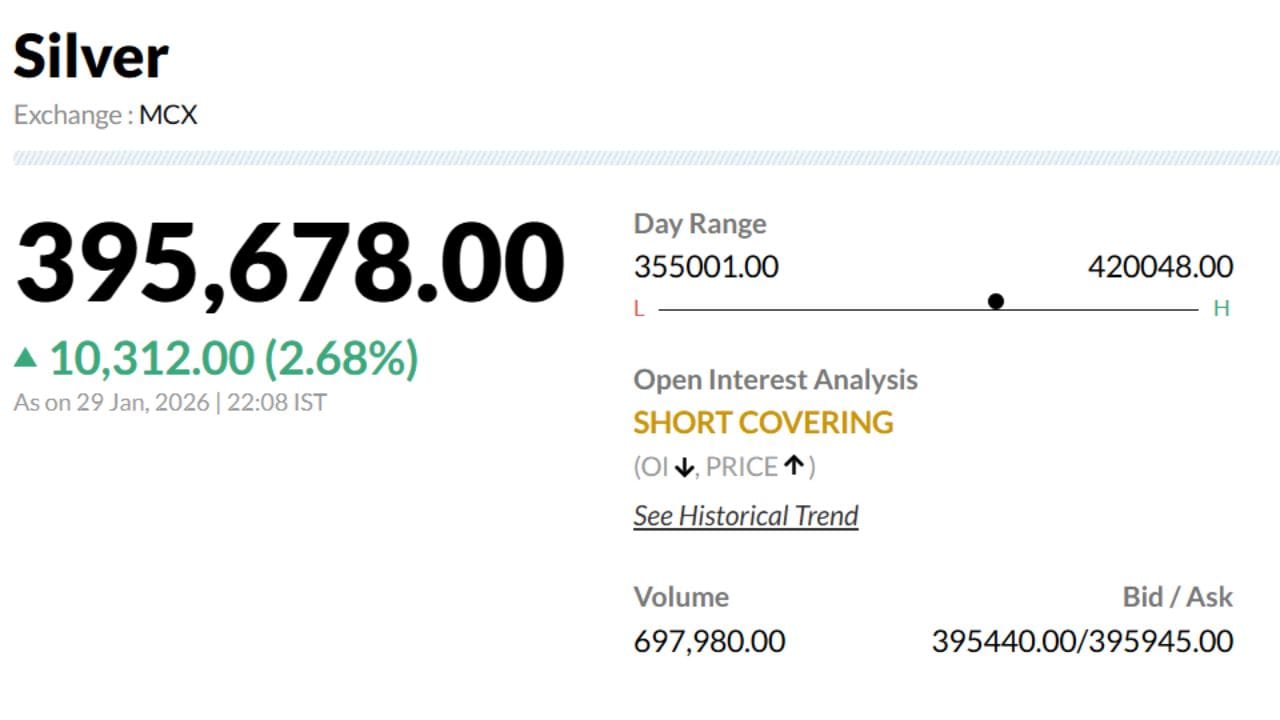Image resolution: width=1280 pixels, height=720 pixels.
Task: Click the OI downward arrow icon
Action: 684,467
